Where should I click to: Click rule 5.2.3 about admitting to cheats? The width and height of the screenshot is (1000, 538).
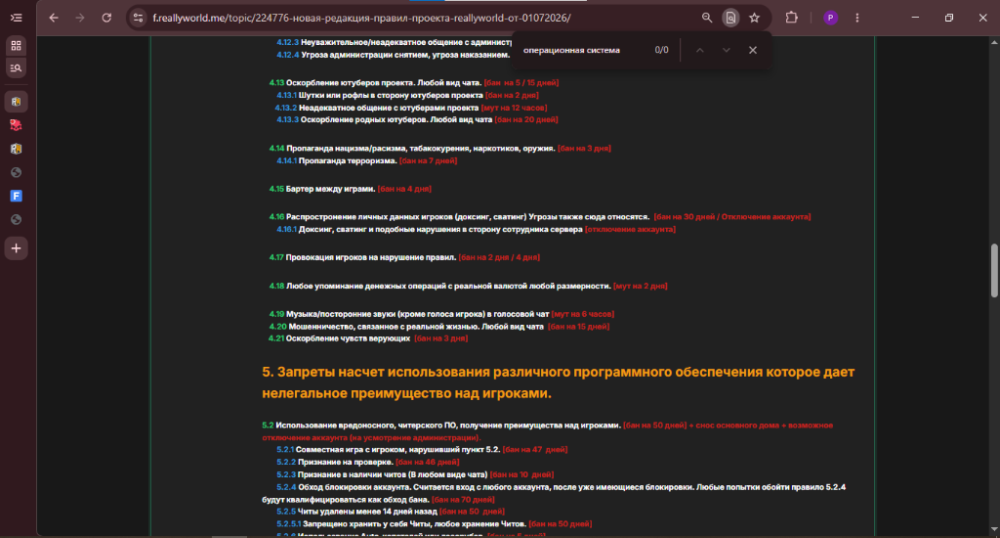tap(415, 475)
